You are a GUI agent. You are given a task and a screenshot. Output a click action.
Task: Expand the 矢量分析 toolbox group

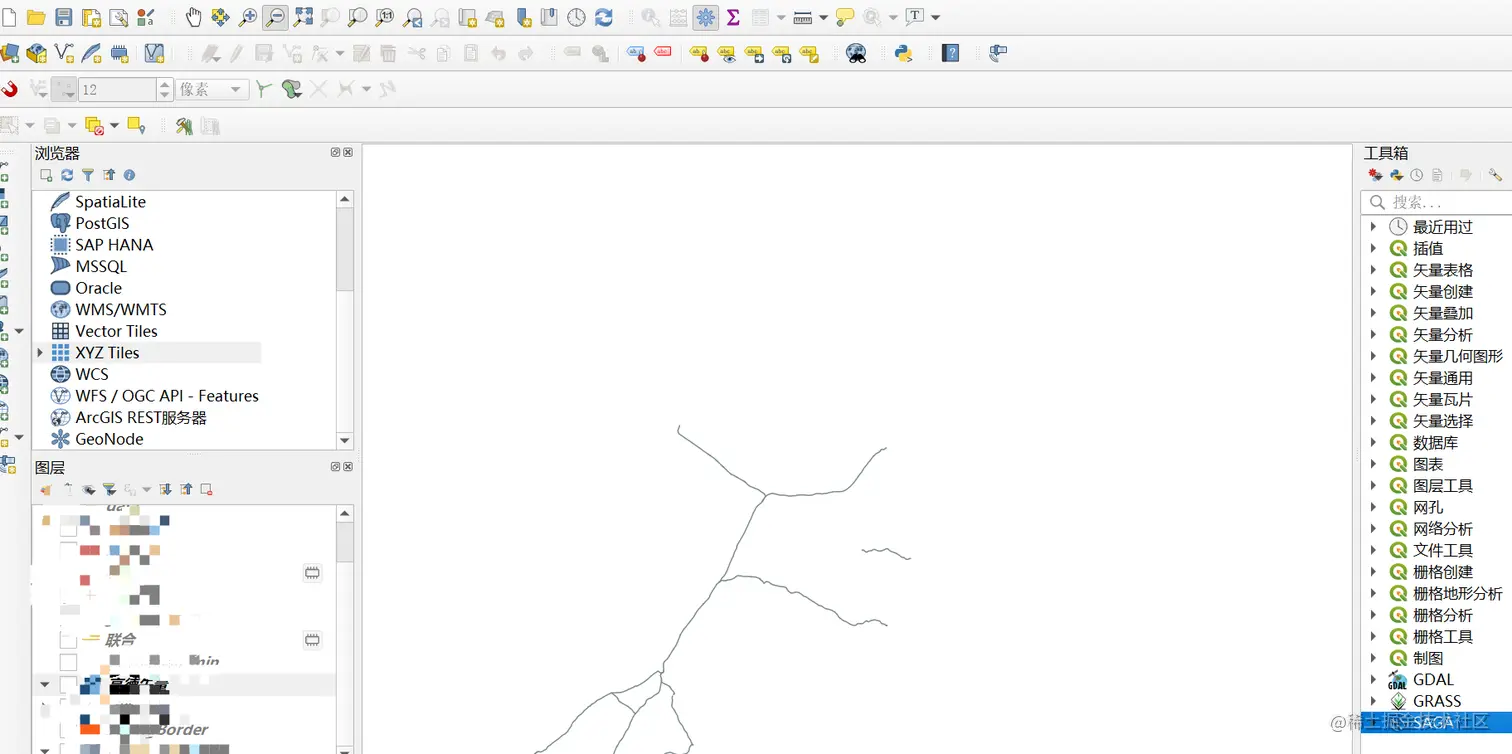tap(1374, 334)
